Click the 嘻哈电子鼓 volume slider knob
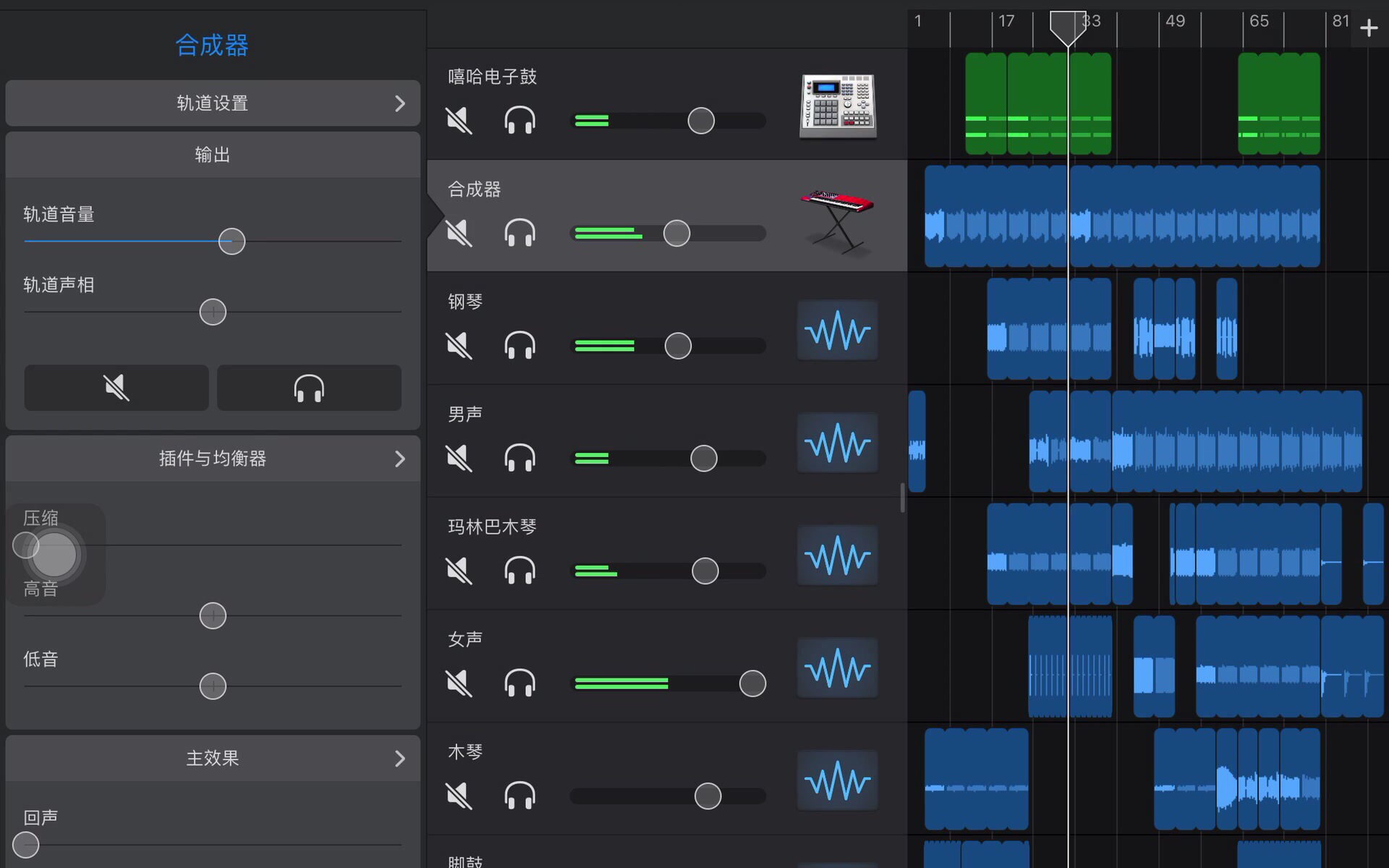The height and width of the screenshot is (868, 1389). 701,121
